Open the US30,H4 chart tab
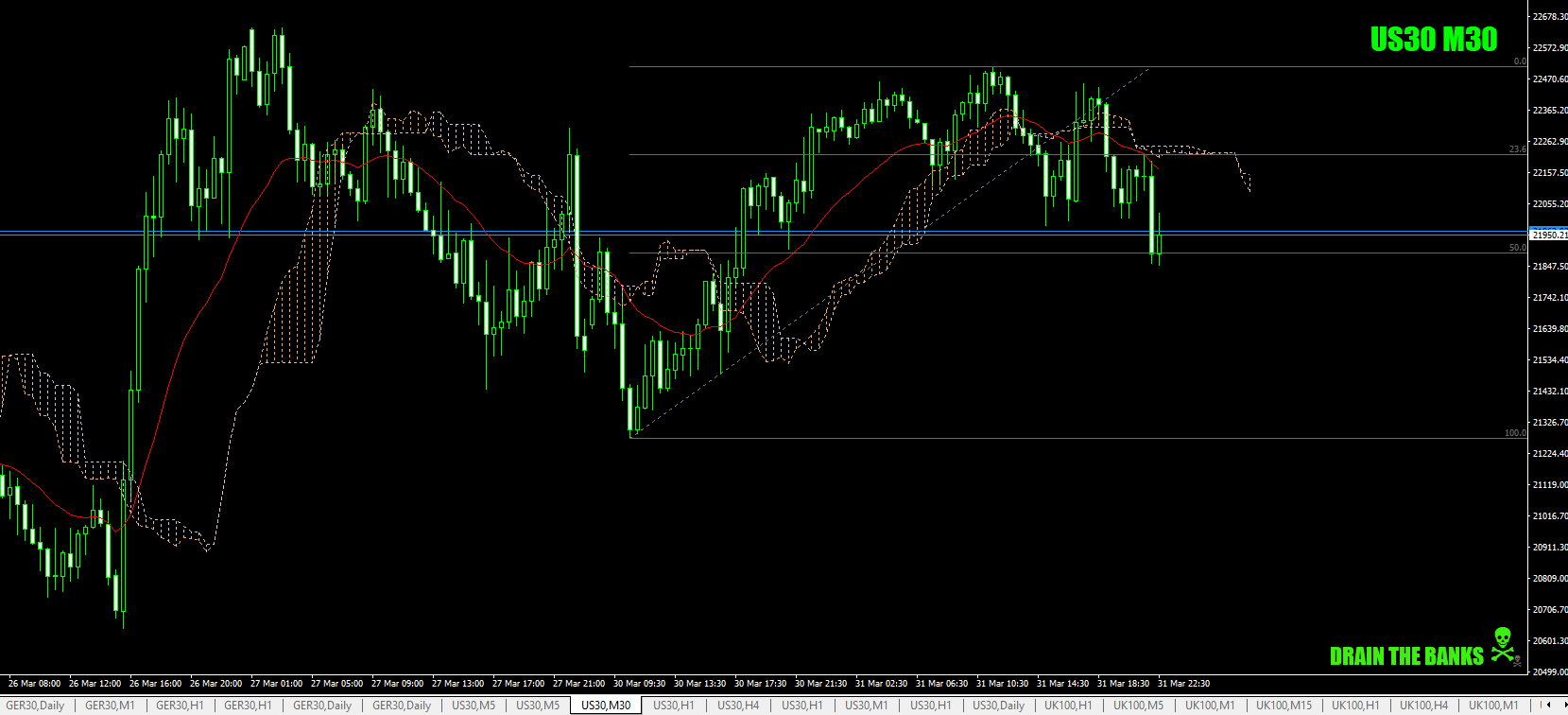Viewport: 1568px width, 715px height. click(x=738, y=706)
